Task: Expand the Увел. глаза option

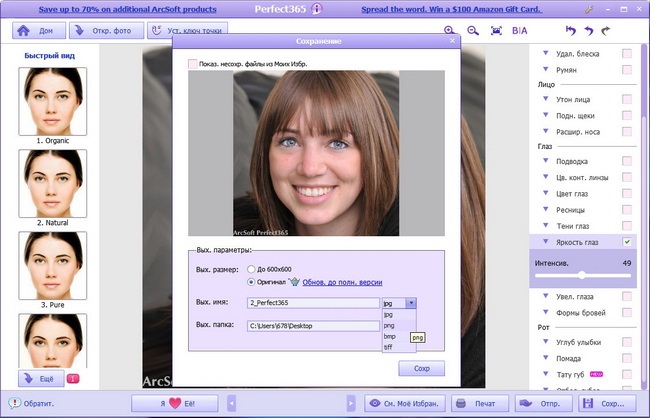Action: (546, 296)
